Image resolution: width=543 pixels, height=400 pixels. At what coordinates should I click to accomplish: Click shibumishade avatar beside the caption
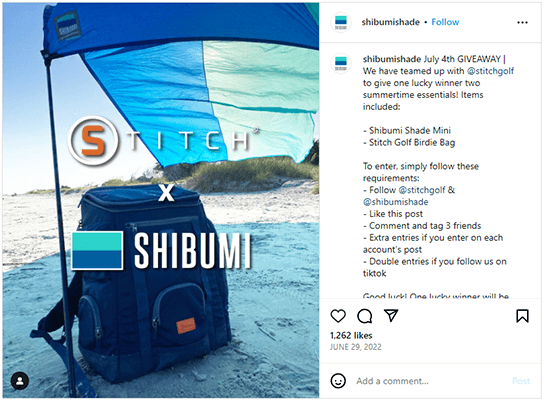(341, 63)
